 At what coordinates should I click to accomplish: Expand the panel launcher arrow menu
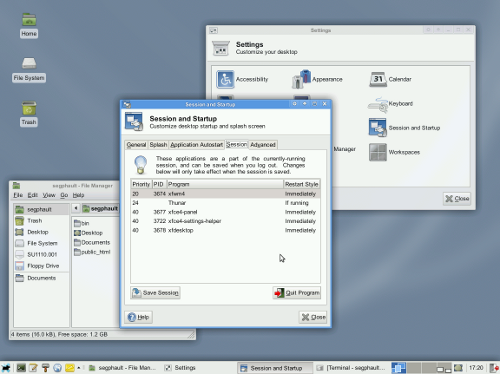79,368
